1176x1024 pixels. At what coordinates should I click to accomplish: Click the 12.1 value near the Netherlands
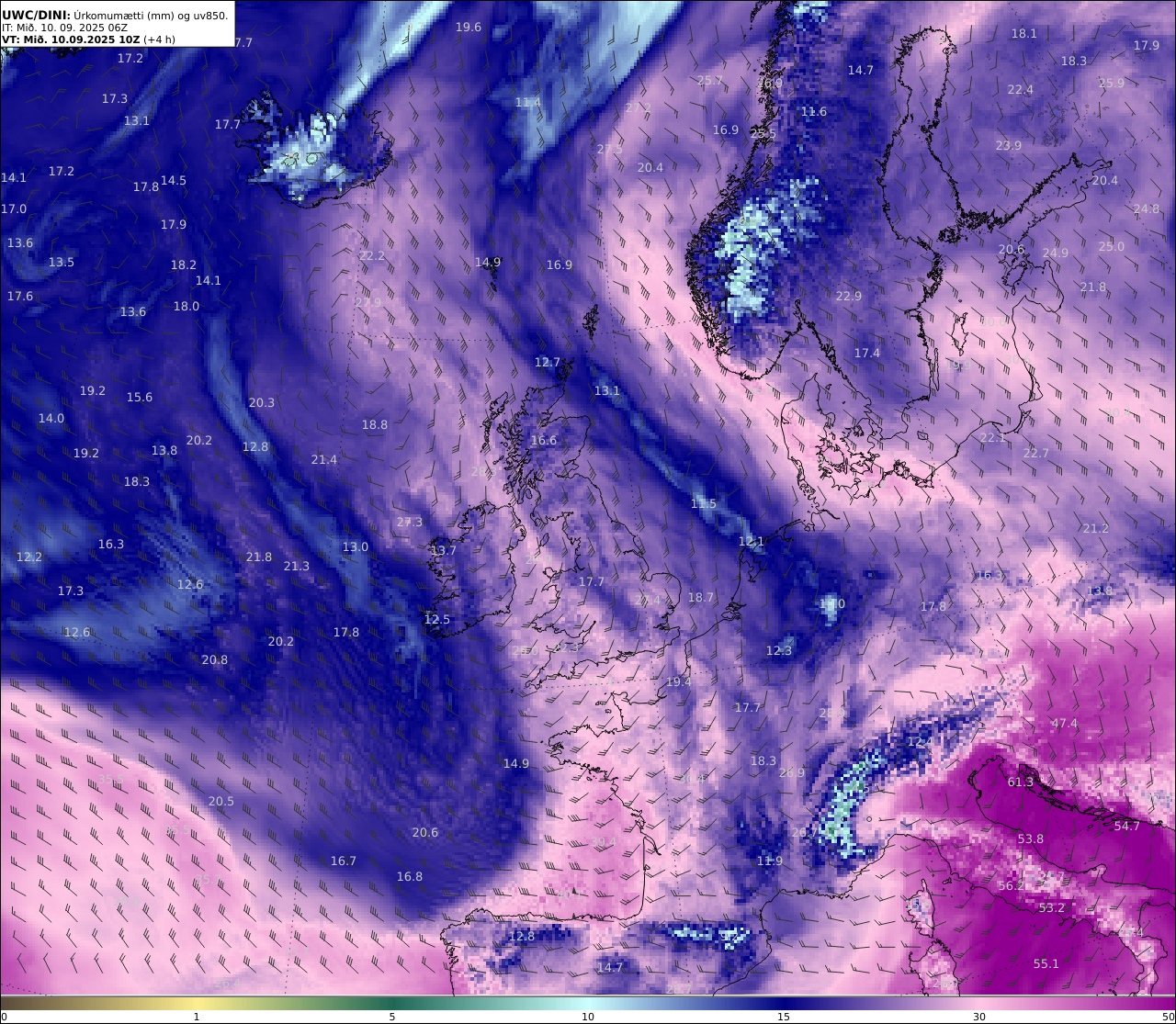pyautogui.click(x=752, y=542)
